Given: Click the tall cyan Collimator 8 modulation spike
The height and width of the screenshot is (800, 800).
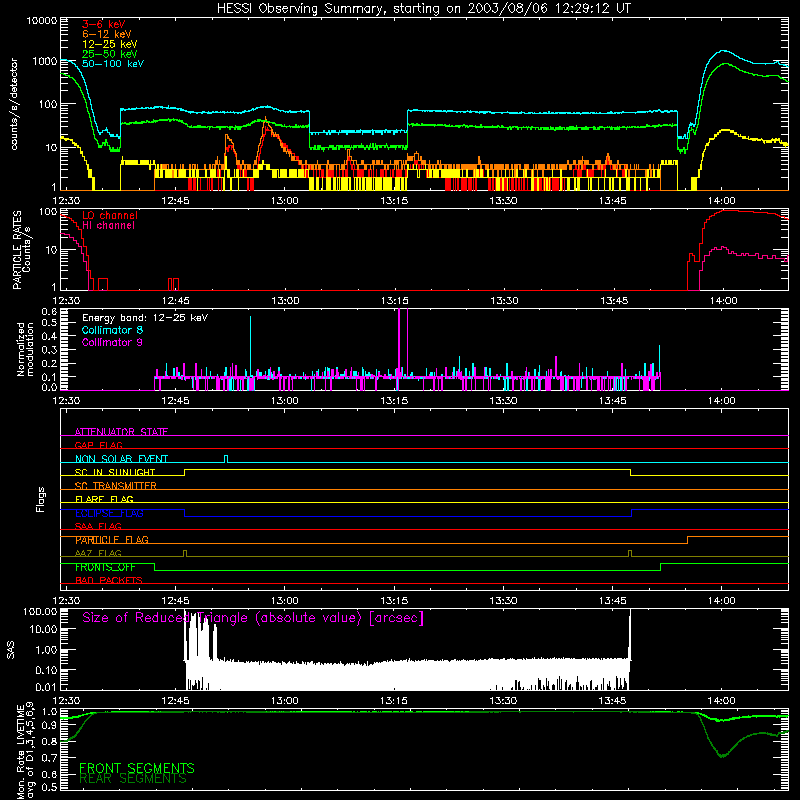Looking at the screenshot, I should point(250,347).
